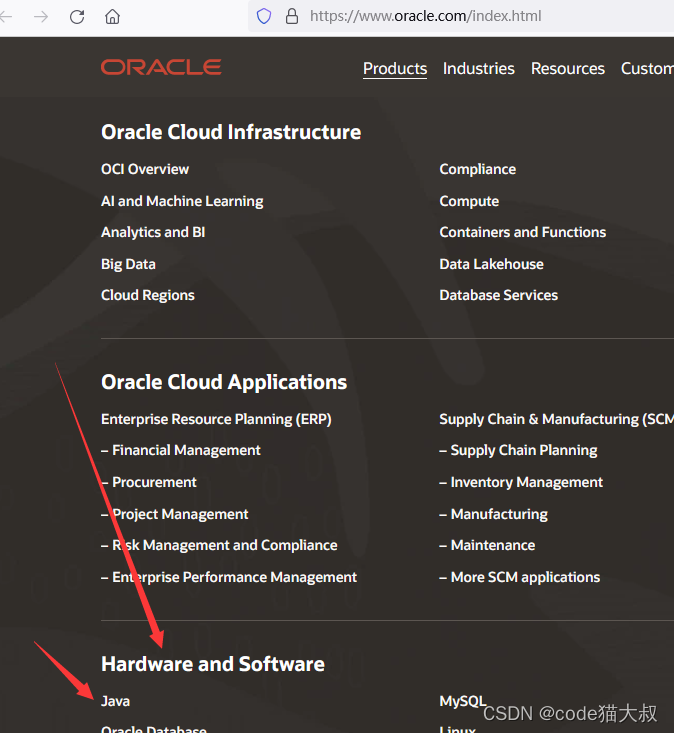
Task: Open the Java link
Action: (115, 701)
